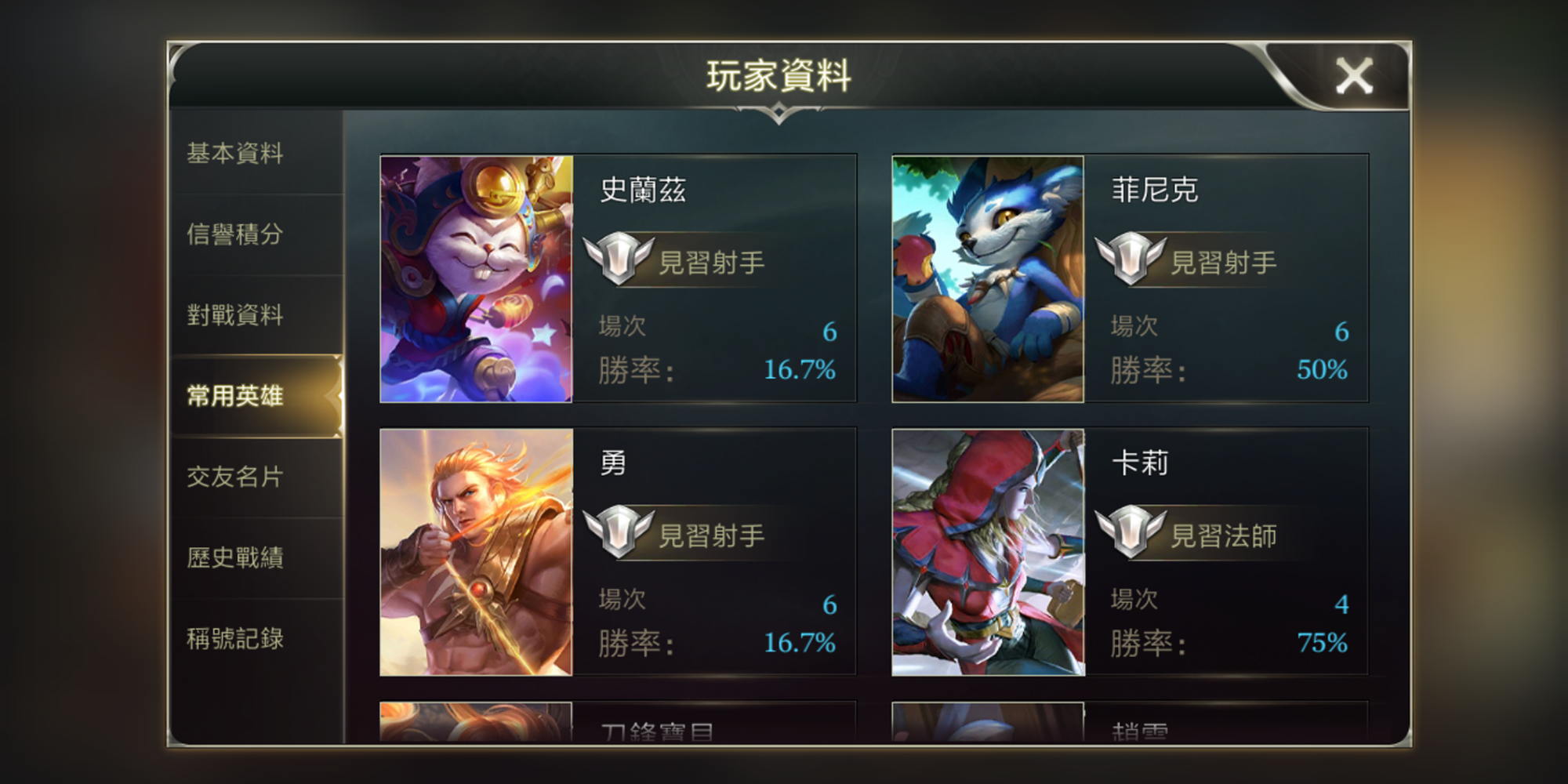Tap the partially visible 趙雲 portrait

[x=988, y=722]
